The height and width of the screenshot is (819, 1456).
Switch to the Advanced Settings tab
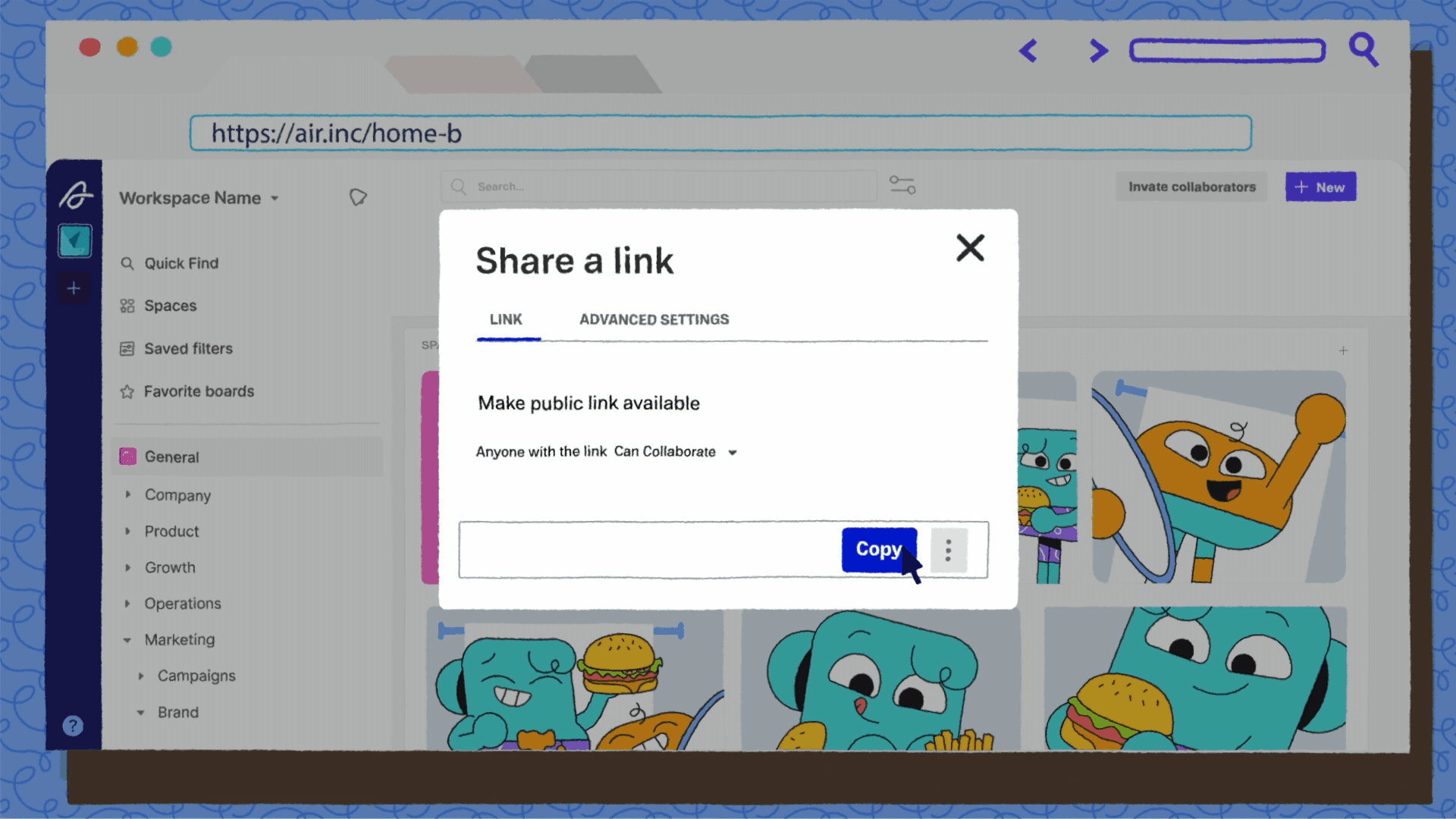click(654, 319)
